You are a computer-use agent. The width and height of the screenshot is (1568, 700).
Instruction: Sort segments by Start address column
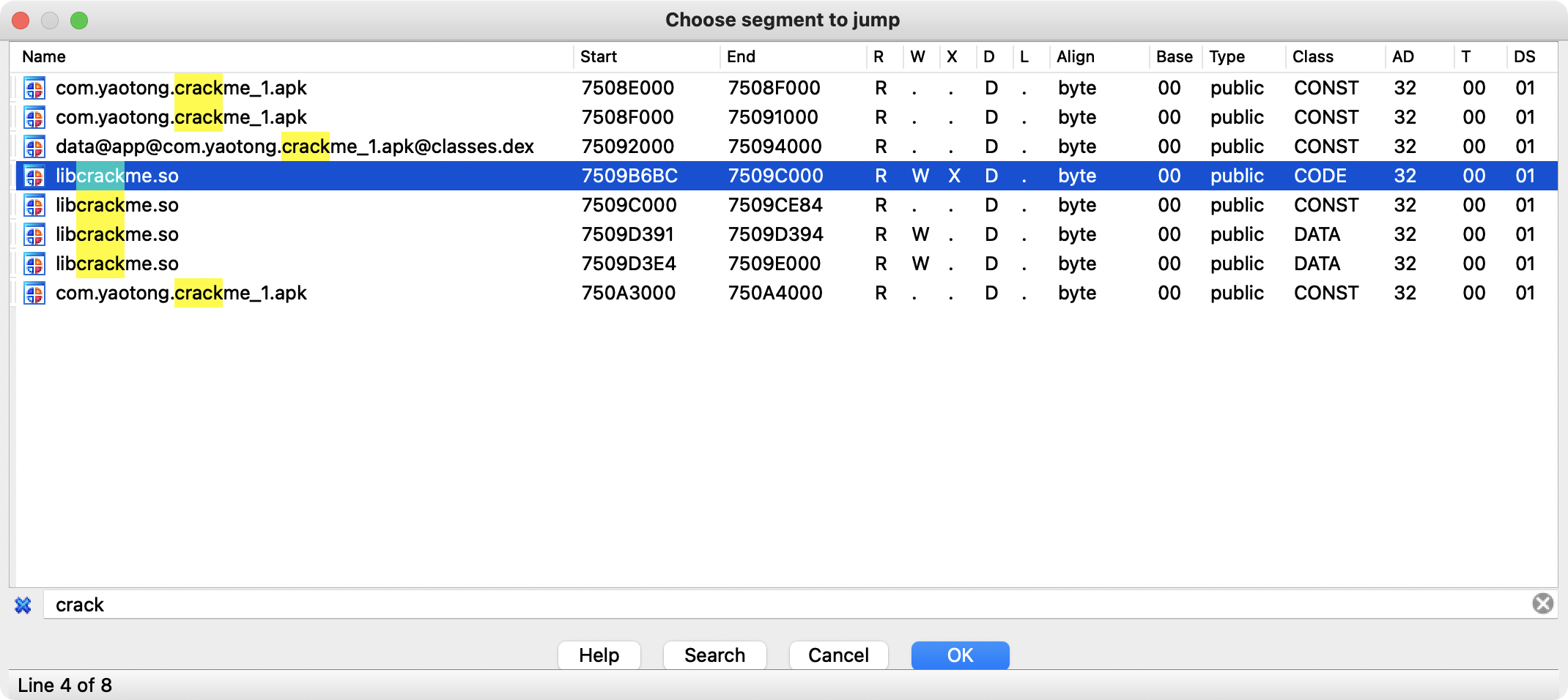click(x=599, y=57)
